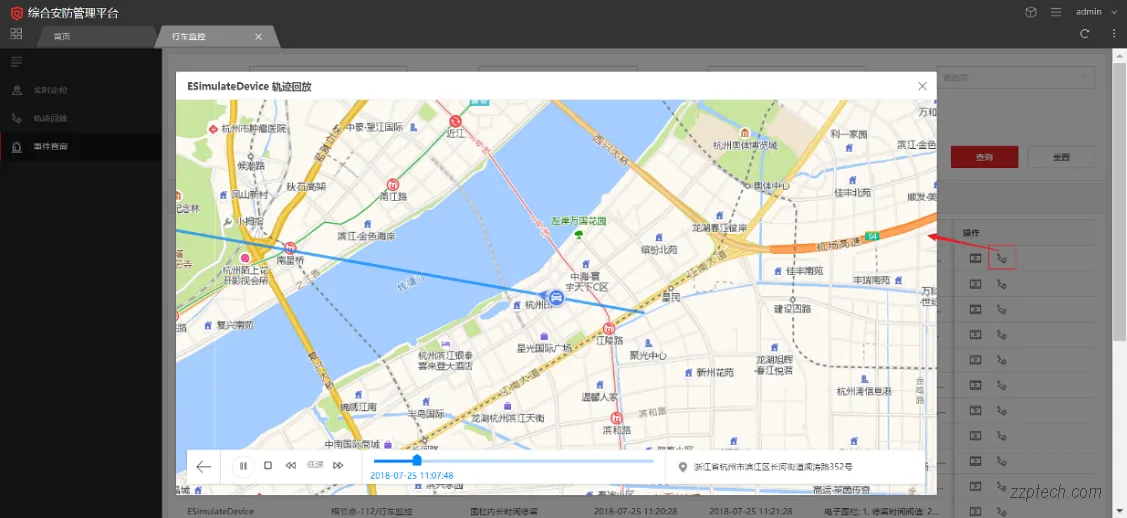The image size is (1127, 518).
Task: Click the track replay icon highlighted in red
Action: click(x=1002, y=258)
